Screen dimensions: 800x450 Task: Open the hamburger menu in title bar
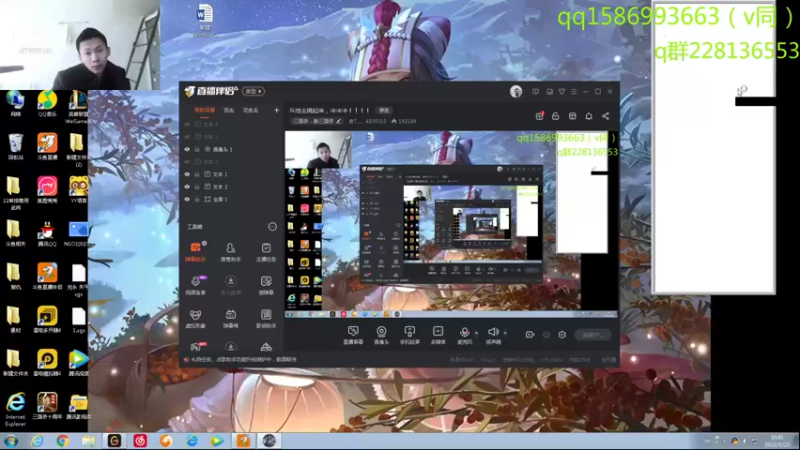(x=574, y=92)
